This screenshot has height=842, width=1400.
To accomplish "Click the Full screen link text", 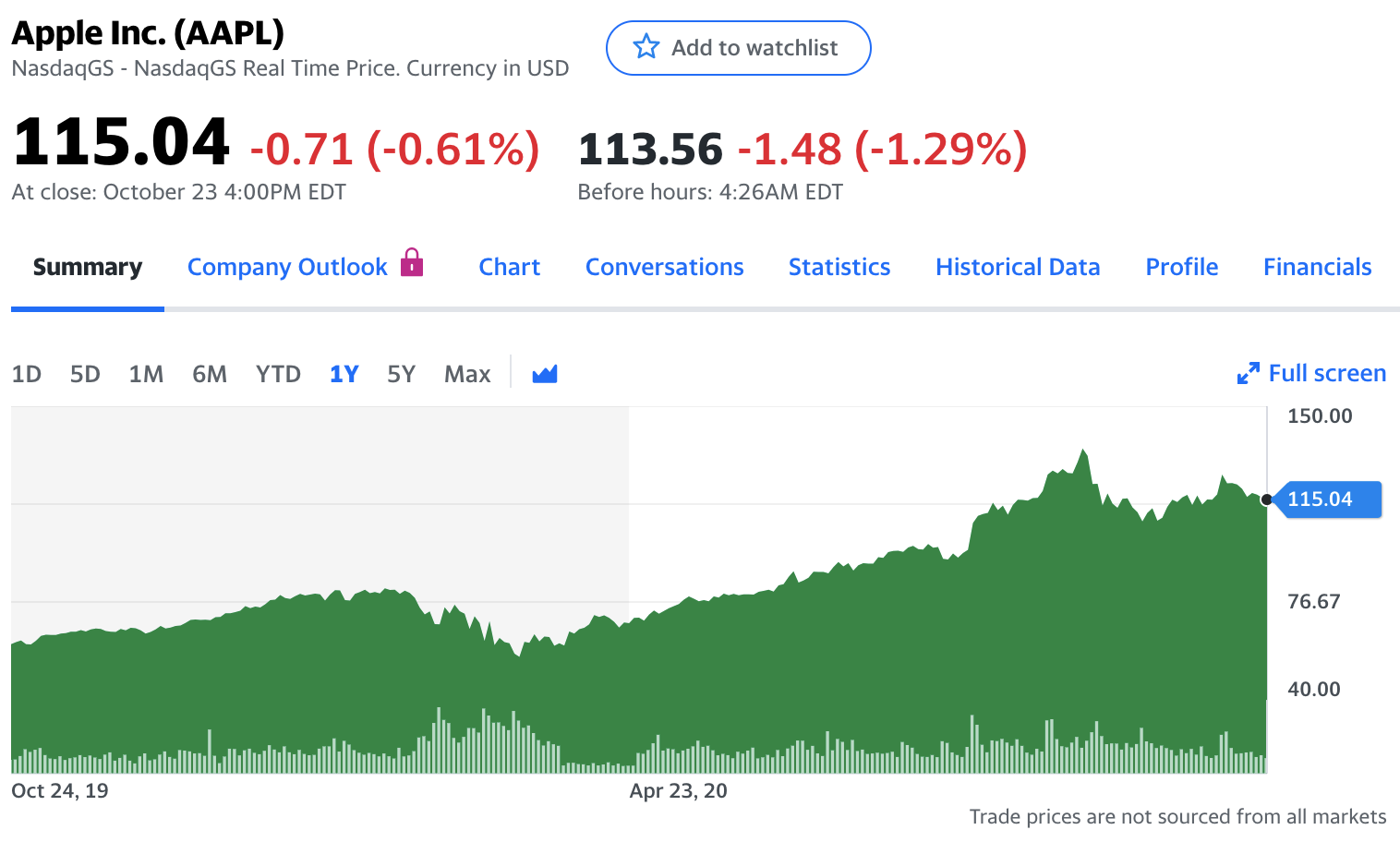I will (1327, 373).
